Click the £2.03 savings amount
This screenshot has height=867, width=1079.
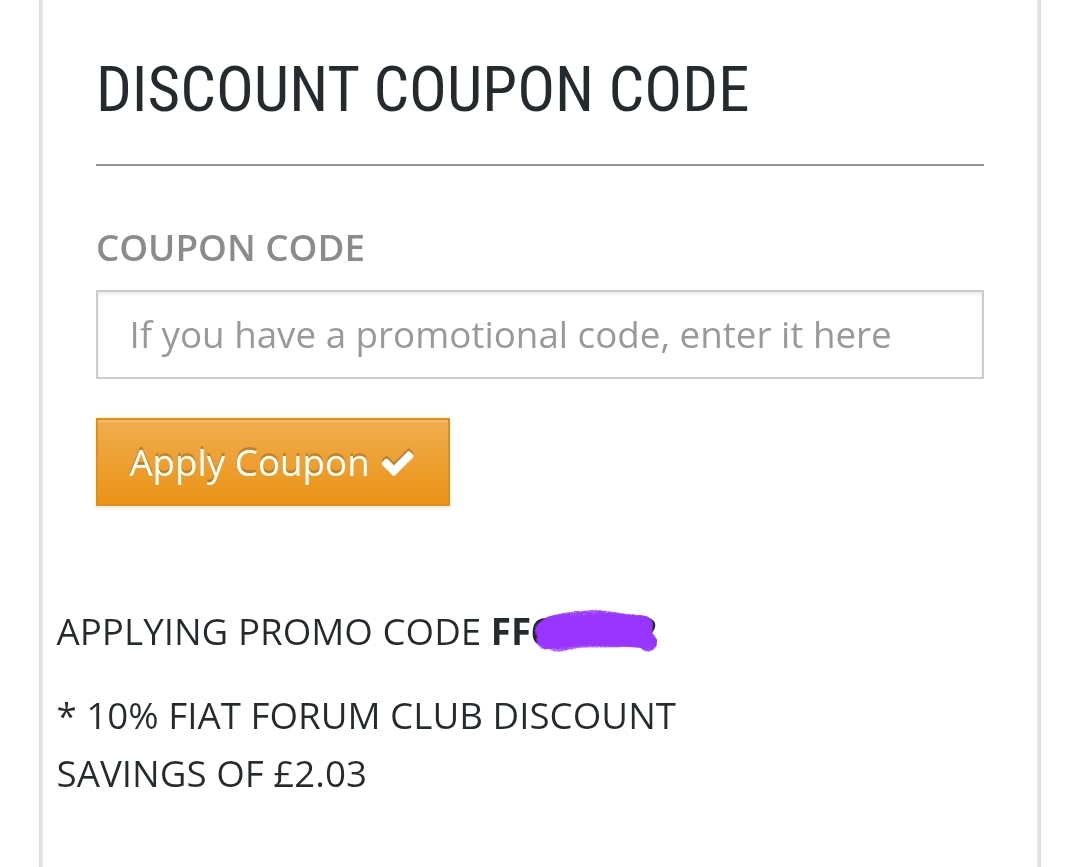click(x=320, y=774)
